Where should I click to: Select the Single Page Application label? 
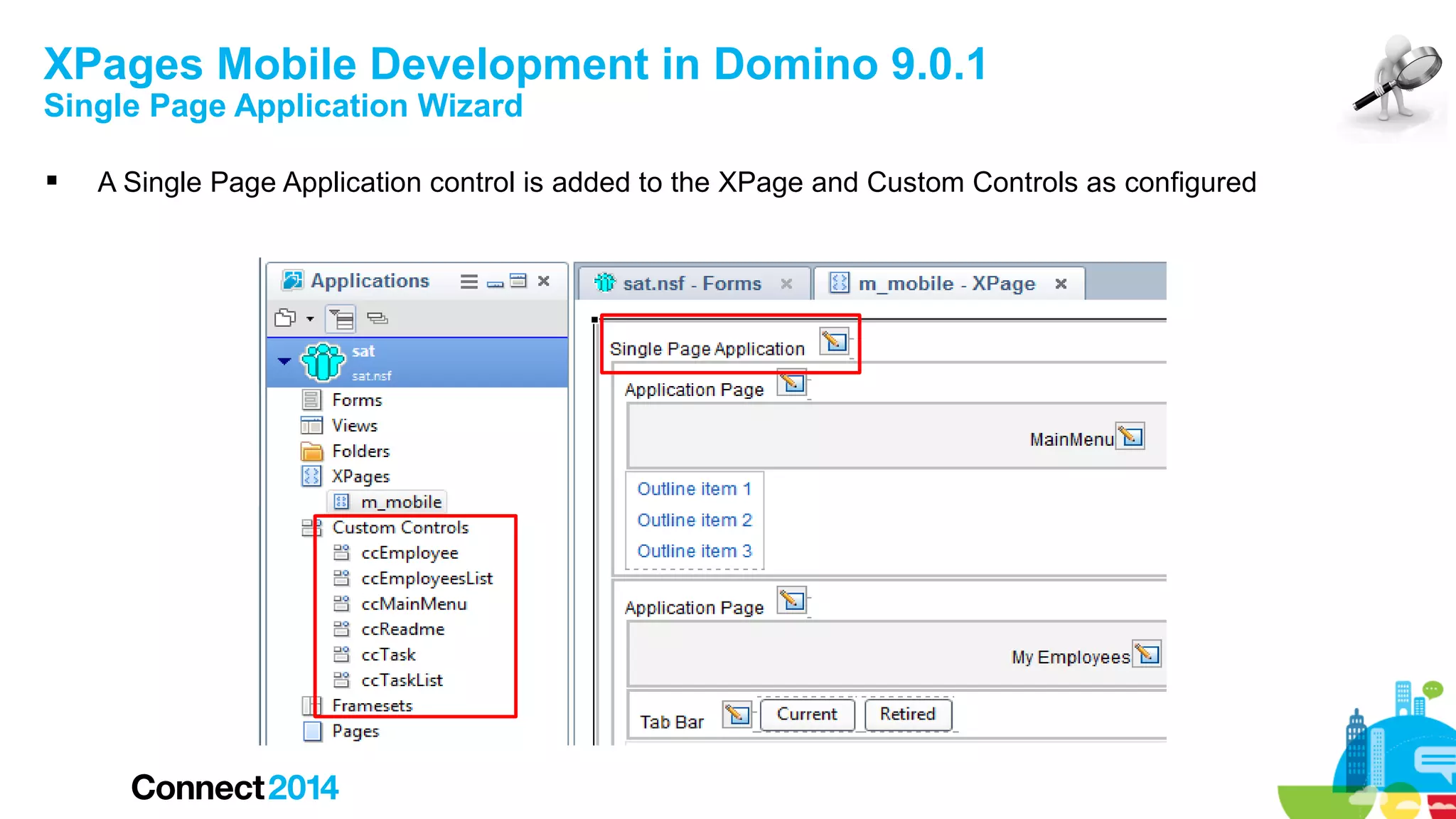click(x=707, y=349)
